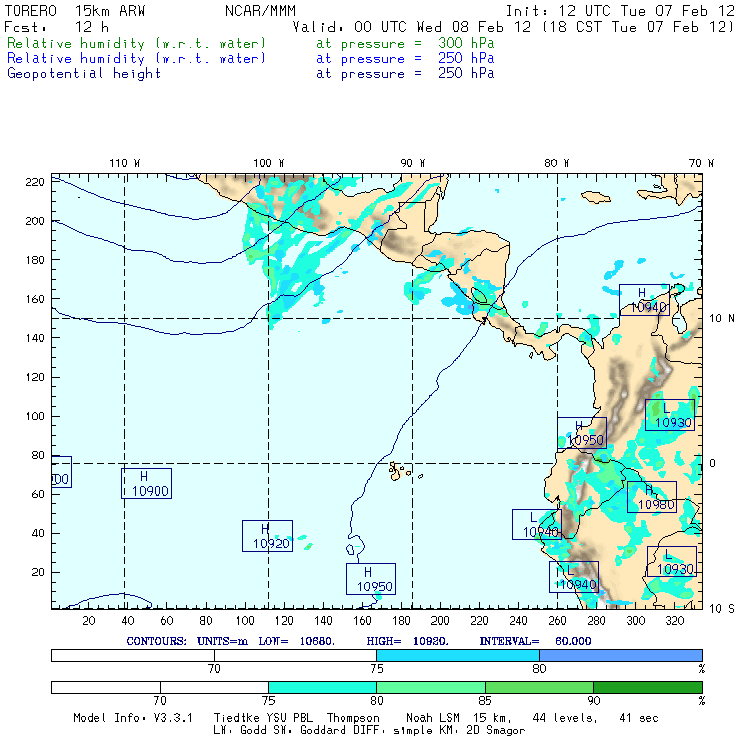Click the '80 W' longitude label
Screen dimensions: 740x740
(x=557, y=163)
